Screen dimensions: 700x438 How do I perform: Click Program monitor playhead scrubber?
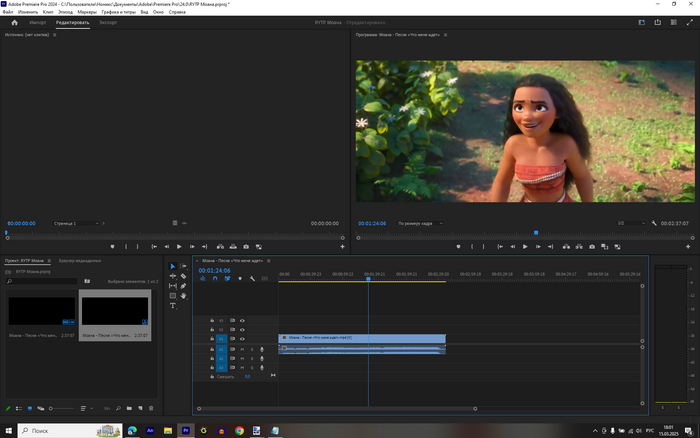[536, 233]
